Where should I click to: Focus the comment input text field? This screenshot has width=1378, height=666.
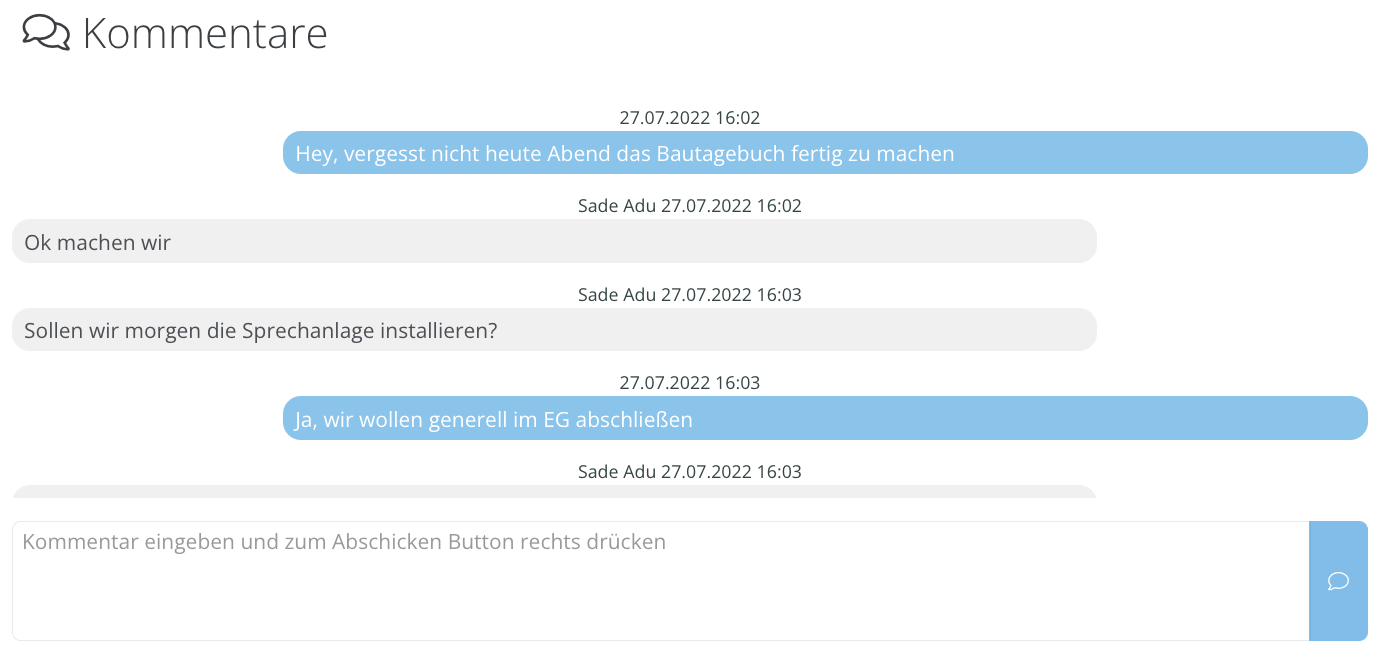click(x=660, y=581)
